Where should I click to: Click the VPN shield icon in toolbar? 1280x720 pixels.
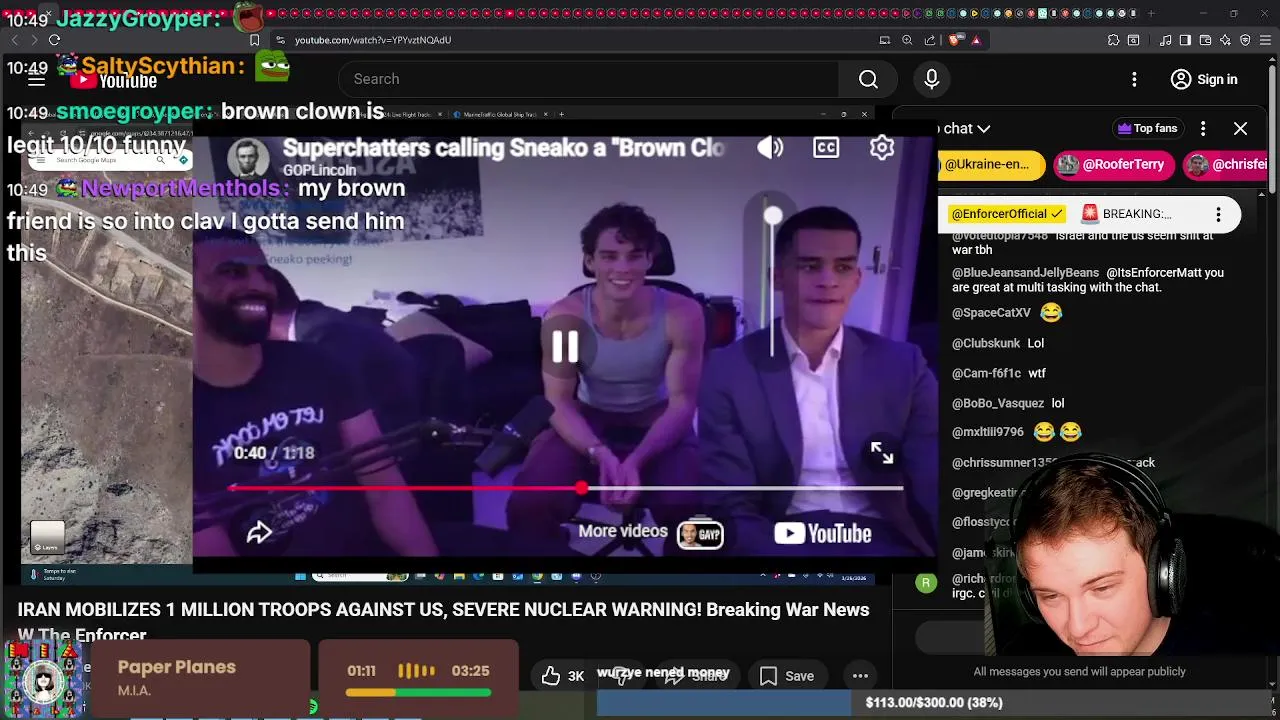(1245, 40)
